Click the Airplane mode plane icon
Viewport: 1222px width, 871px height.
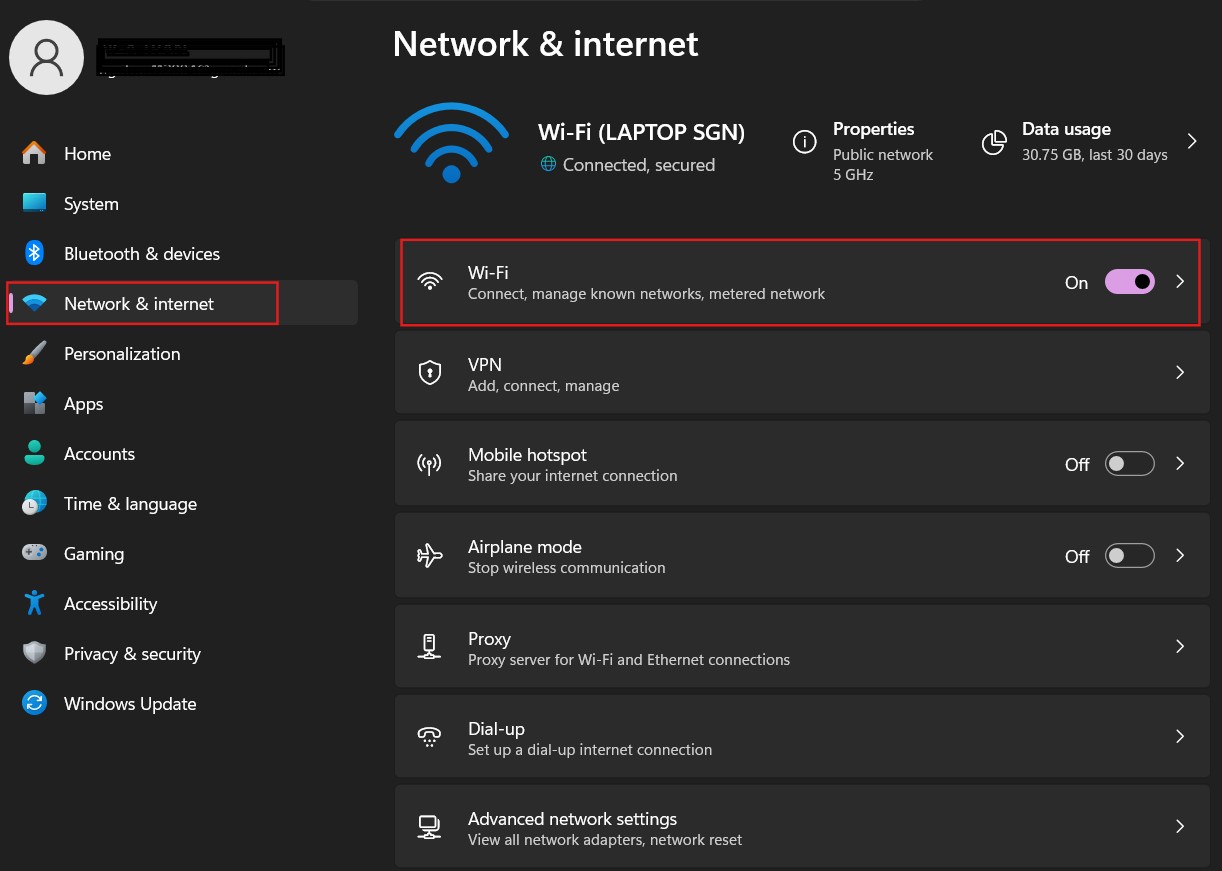click(x=430, y=556)
